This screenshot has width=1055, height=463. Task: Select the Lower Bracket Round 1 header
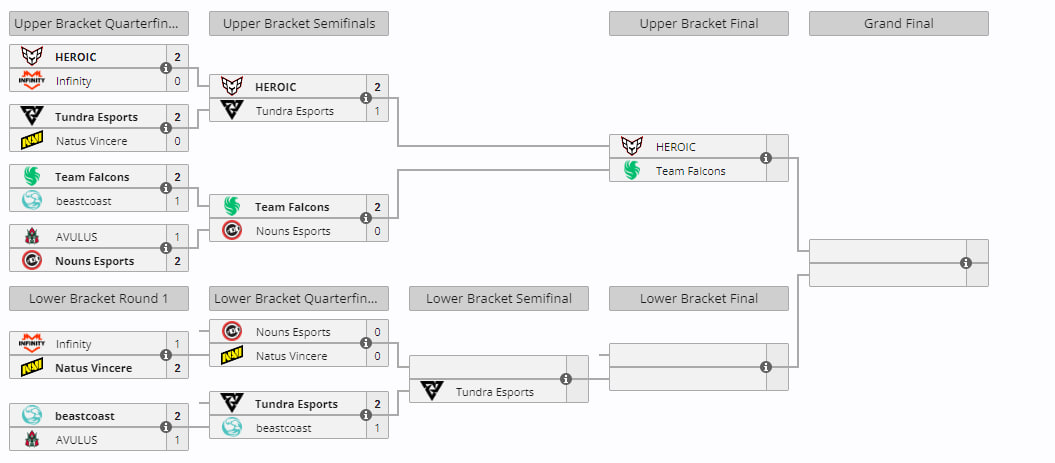point(99,299)
